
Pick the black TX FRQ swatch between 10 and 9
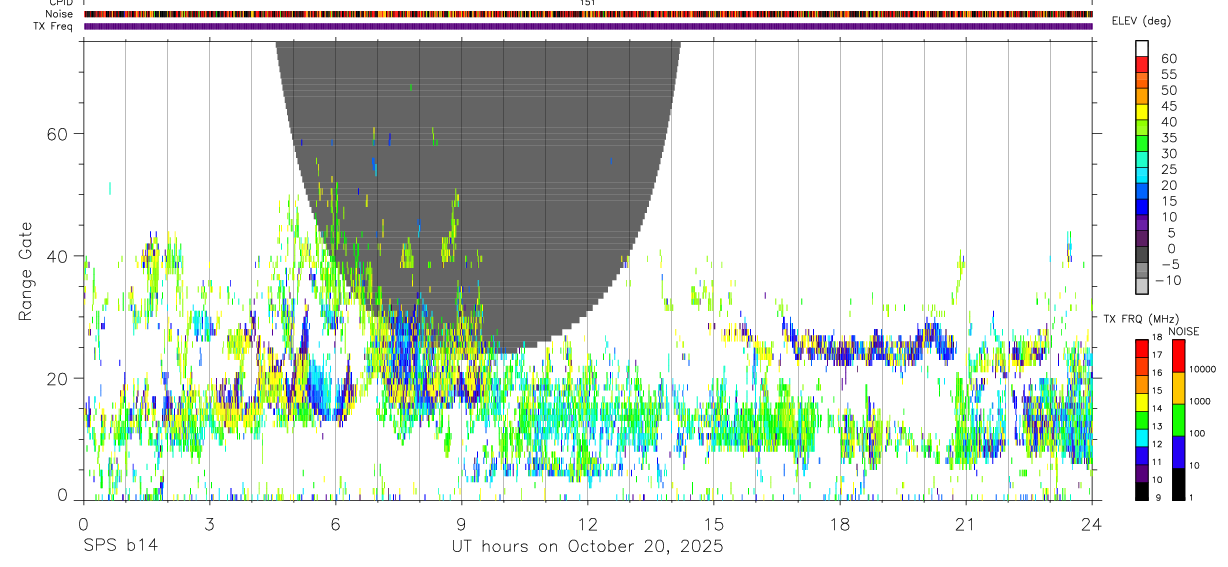1141,491
